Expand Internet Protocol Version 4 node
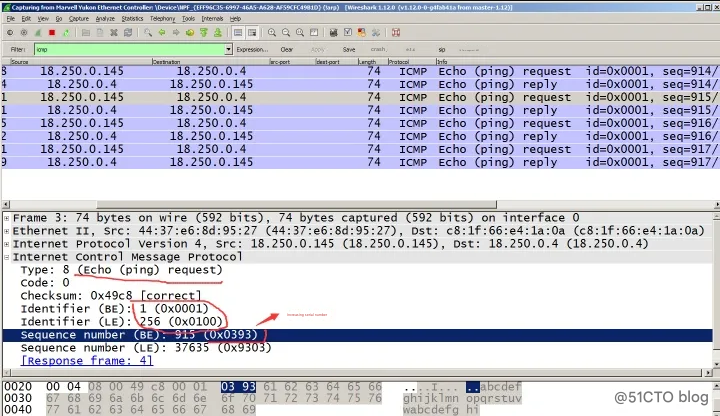Screen dimensions: 720x416 (6, 244)
